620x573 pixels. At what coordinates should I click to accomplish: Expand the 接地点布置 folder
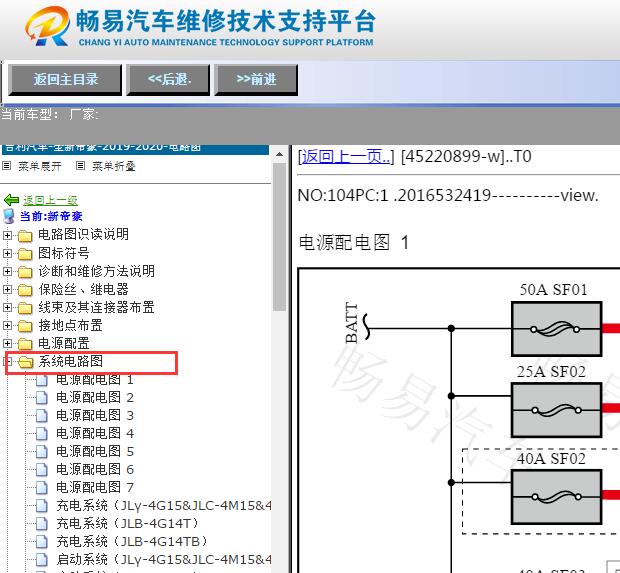(7, 325)
